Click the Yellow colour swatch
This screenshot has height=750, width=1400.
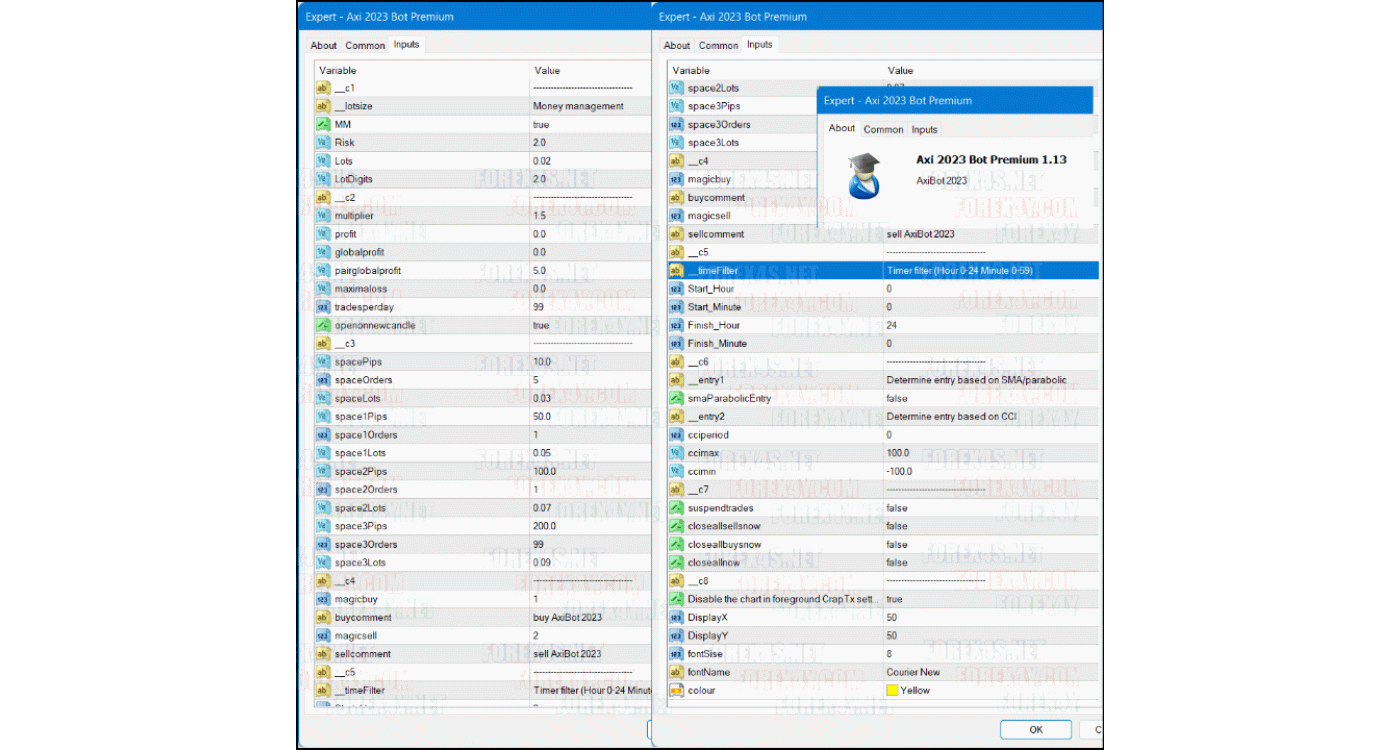892,690
